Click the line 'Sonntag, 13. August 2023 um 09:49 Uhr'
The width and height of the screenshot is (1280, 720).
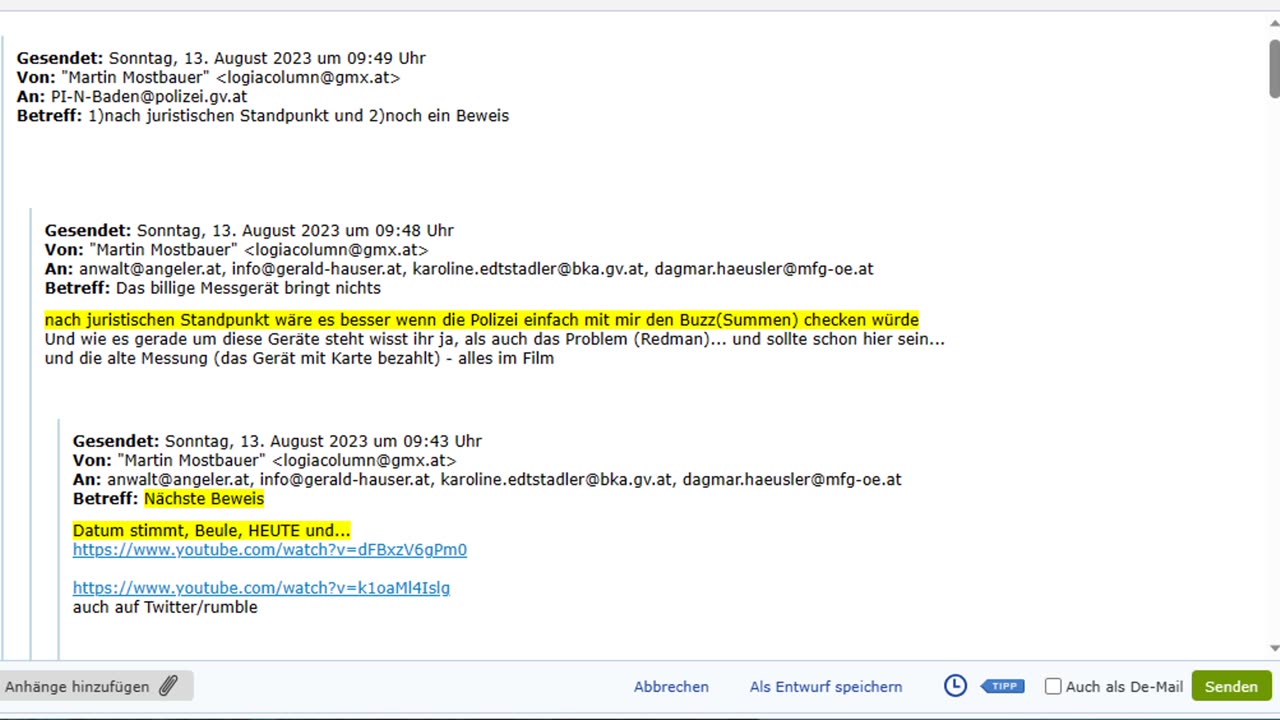[x=267, y=58]
